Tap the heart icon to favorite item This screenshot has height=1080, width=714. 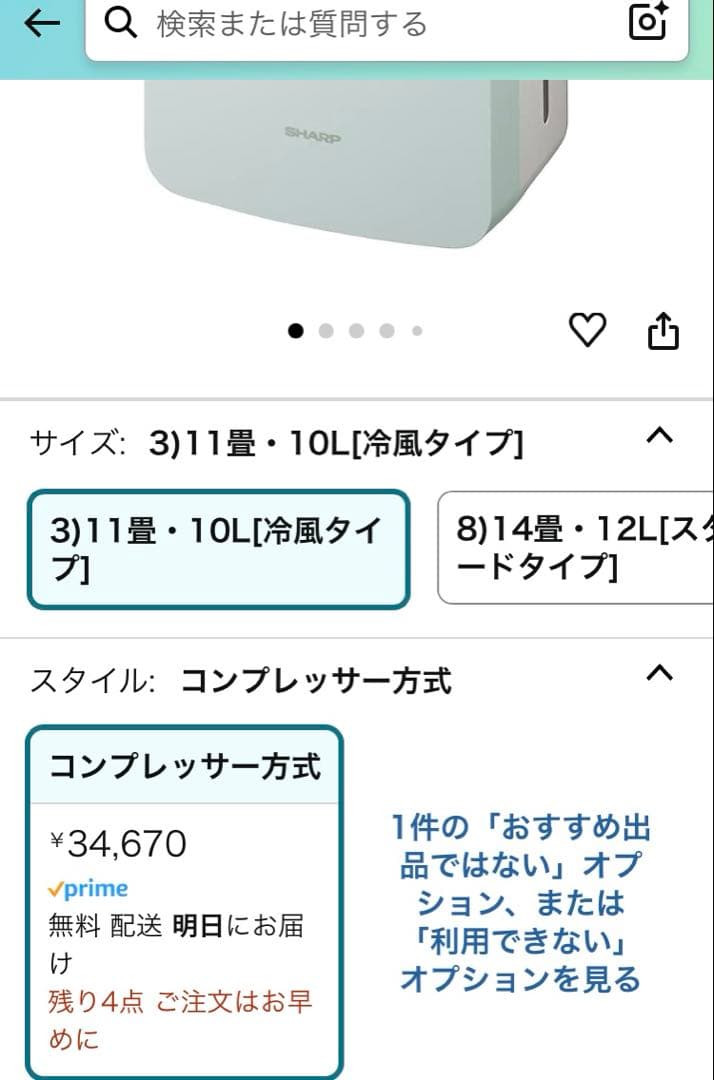(587, 328)
